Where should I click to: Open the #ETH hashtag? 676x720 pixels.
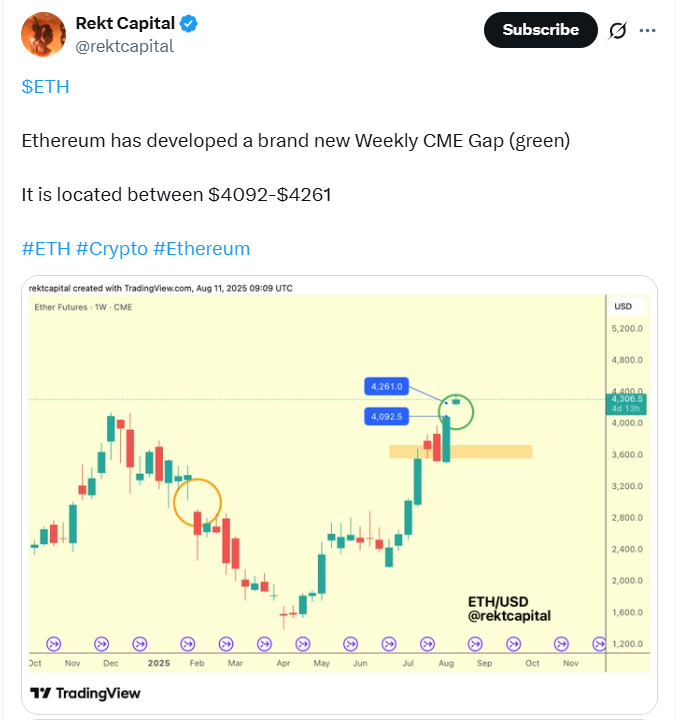pos(46,248)
